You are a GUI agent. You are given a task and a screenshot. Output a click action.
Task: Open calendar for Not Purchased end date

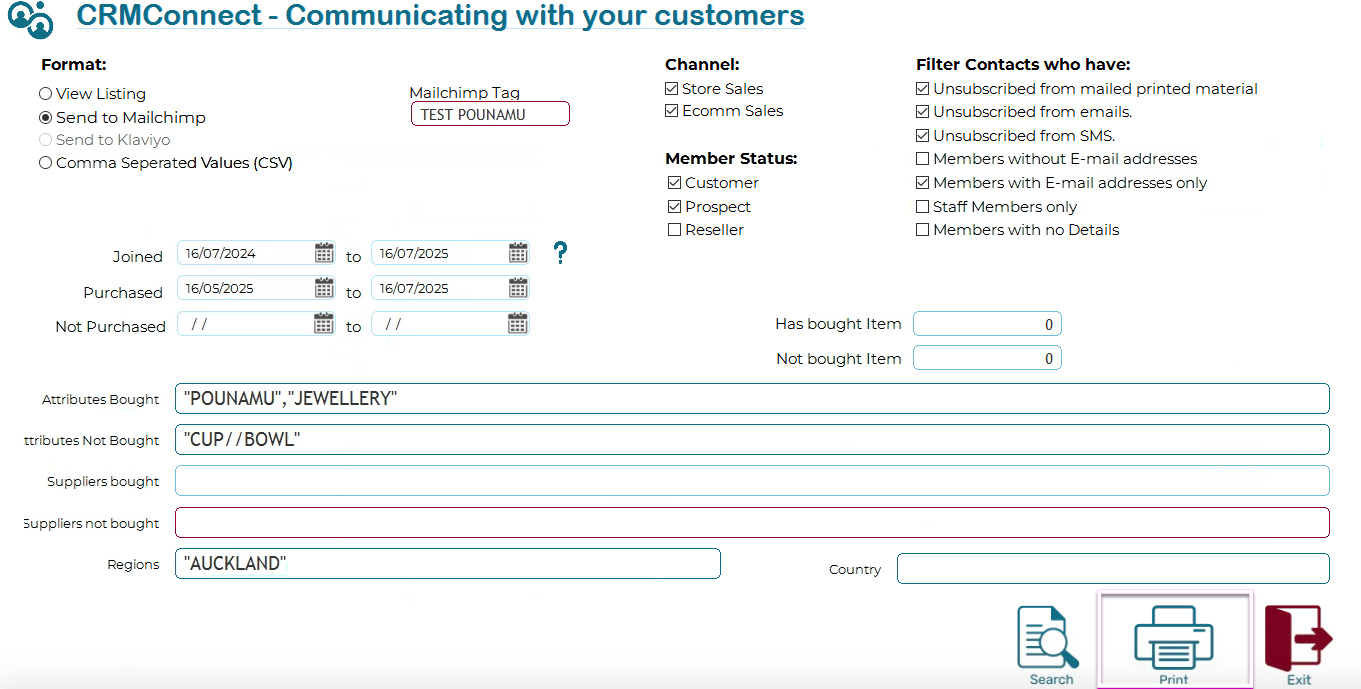517,323
